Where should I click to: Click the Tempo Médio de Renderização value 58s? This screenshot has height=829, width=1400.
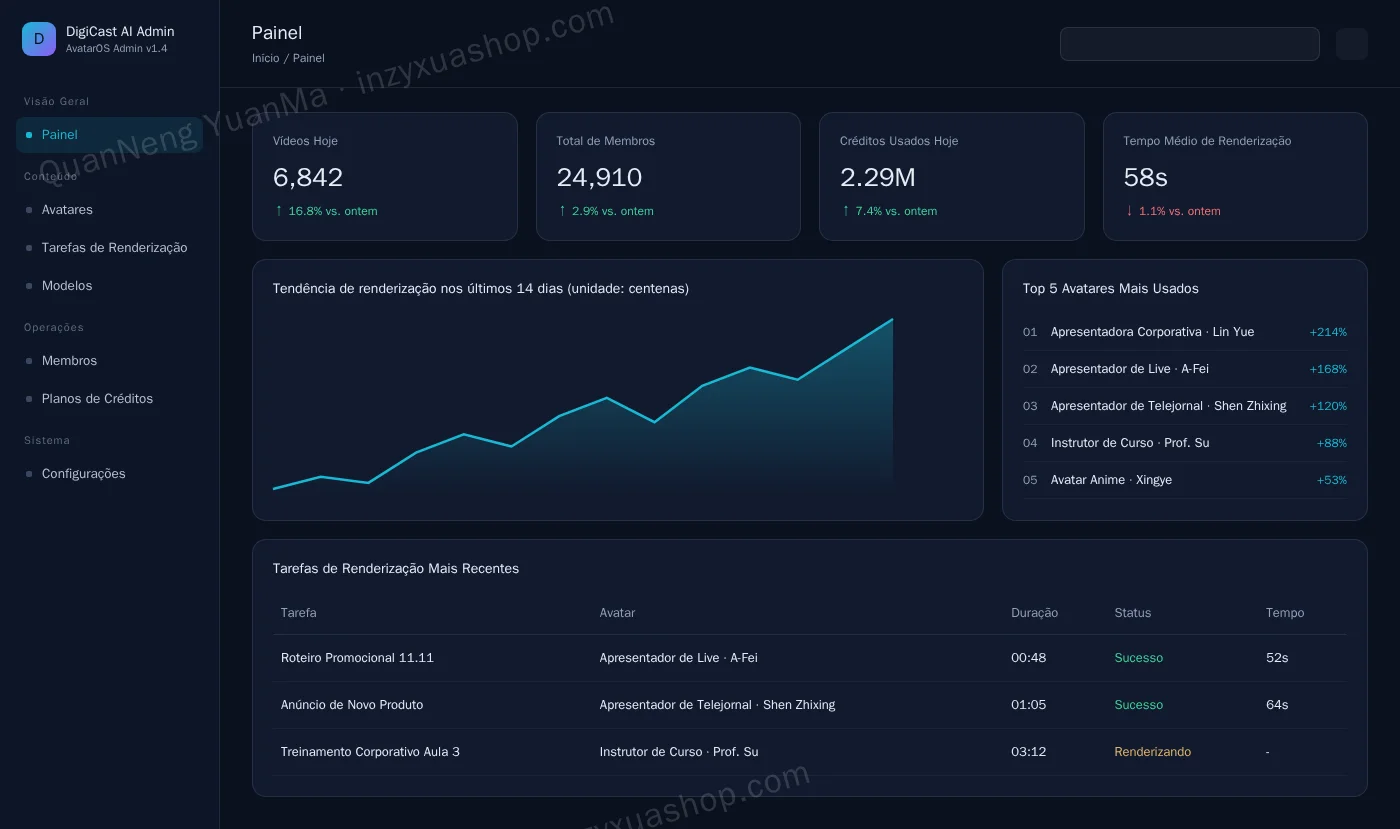tap(1146, 178)
